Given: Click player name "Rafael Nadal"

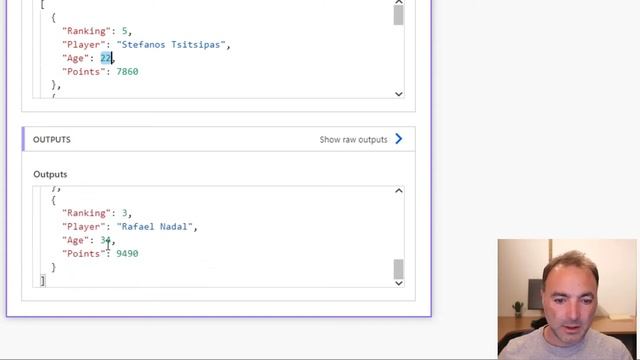Looking at the screenshot, I should 155,227.
